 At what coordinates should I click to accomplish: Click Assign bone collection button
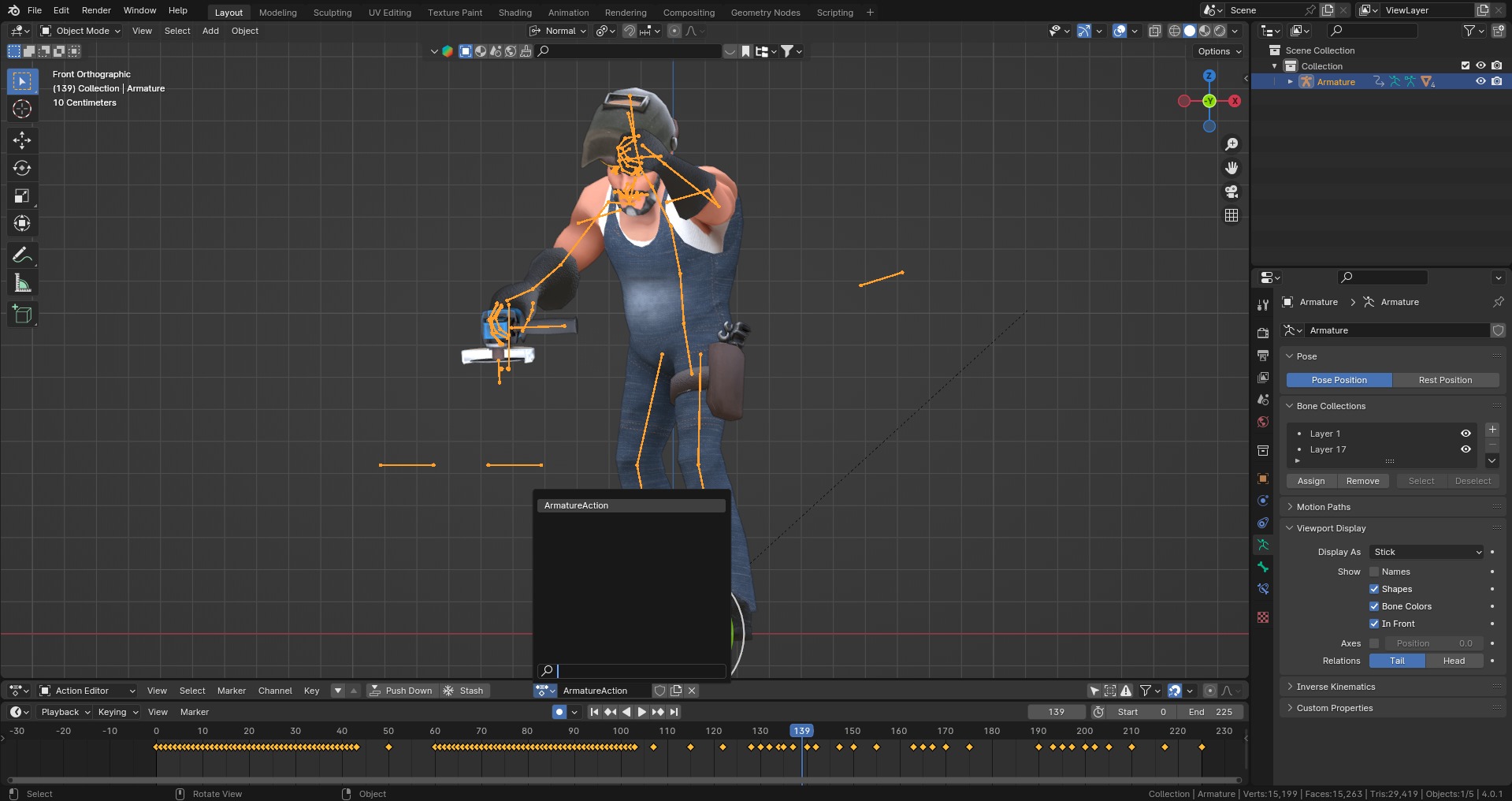tap(1311, 481)
